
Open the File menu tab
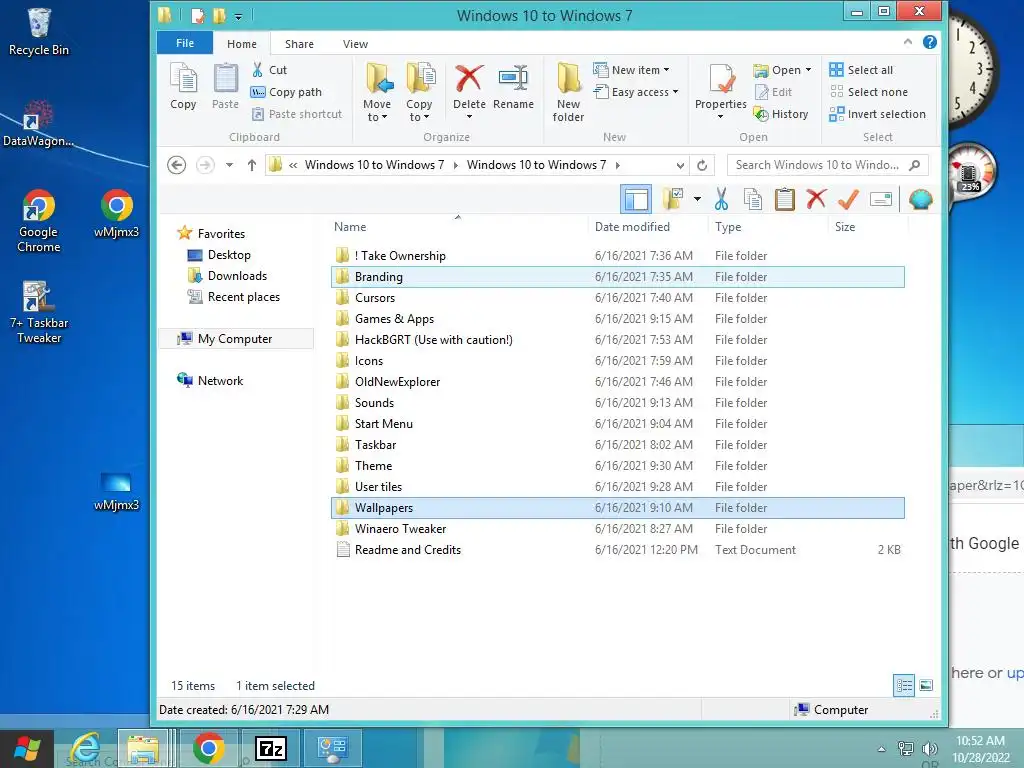pyautogui.click(x=185, y=43)
